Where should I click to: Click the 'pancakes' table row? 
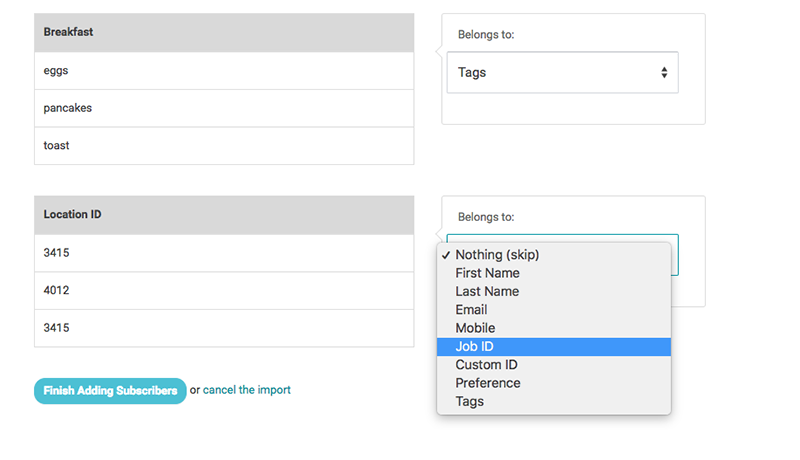pyautogui.click(x=224, y=108)
